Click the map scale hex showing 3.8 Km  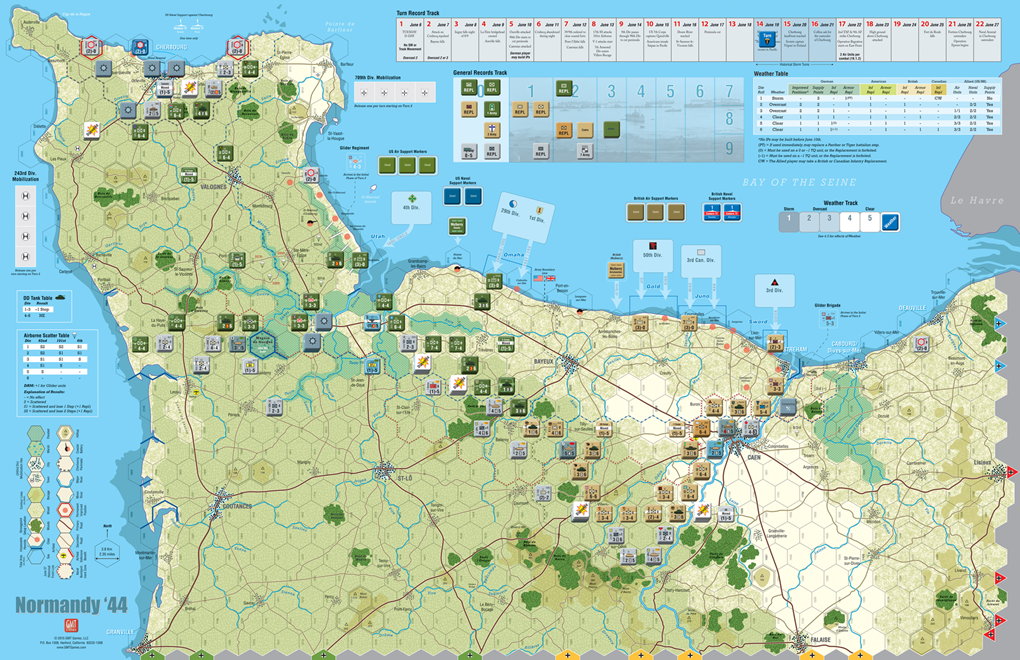(107, 553)
